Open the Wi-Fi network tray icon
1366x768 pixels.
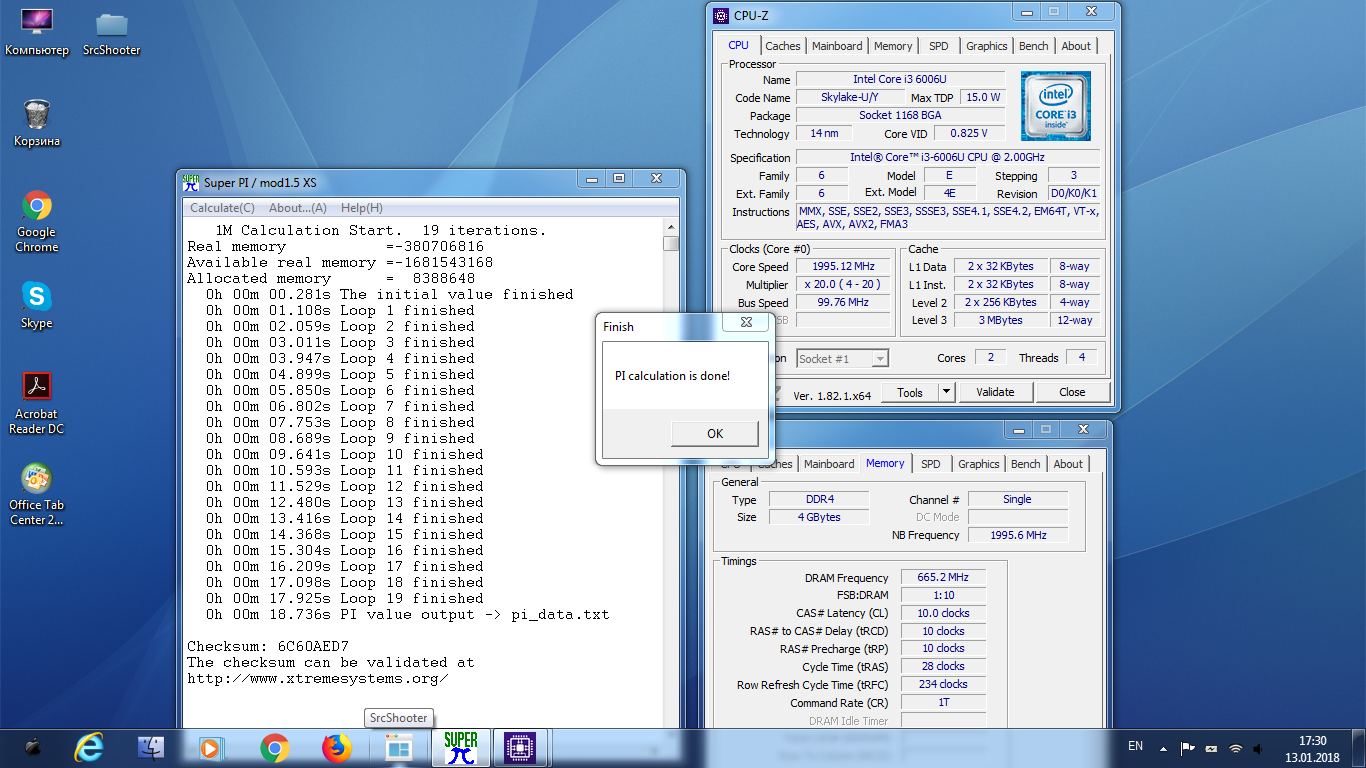click(x=1236, y=747)
